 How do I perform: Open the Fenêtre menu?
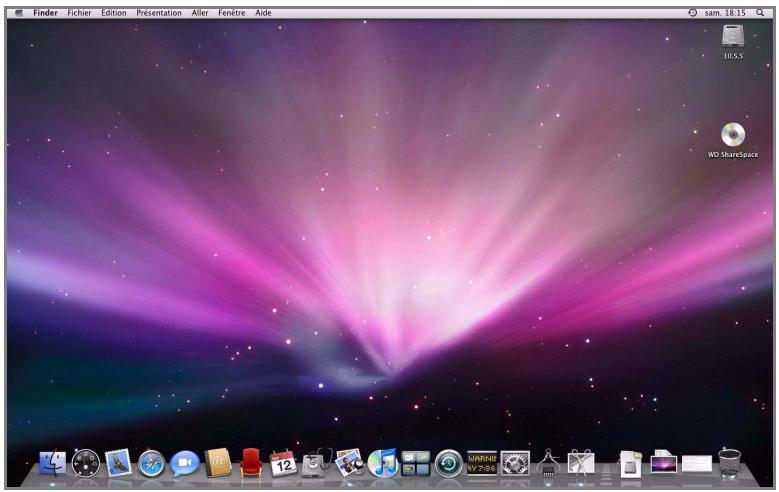click(x=232, y=13)
